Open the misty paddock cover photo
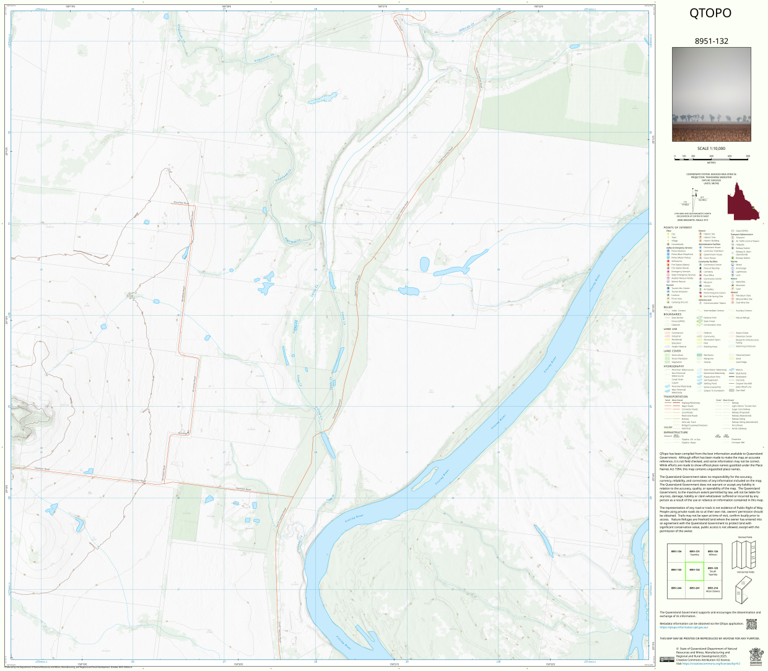This screenshot has width=768, height=671. click(x=711, y=94)
